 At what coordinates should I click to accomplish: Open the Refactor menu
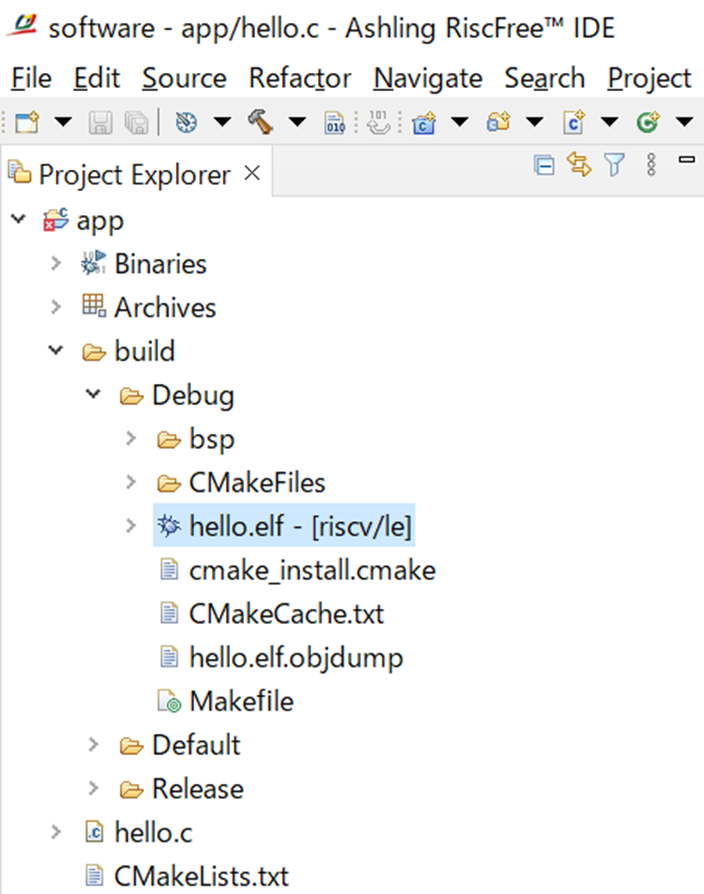[x=299, y=78]
